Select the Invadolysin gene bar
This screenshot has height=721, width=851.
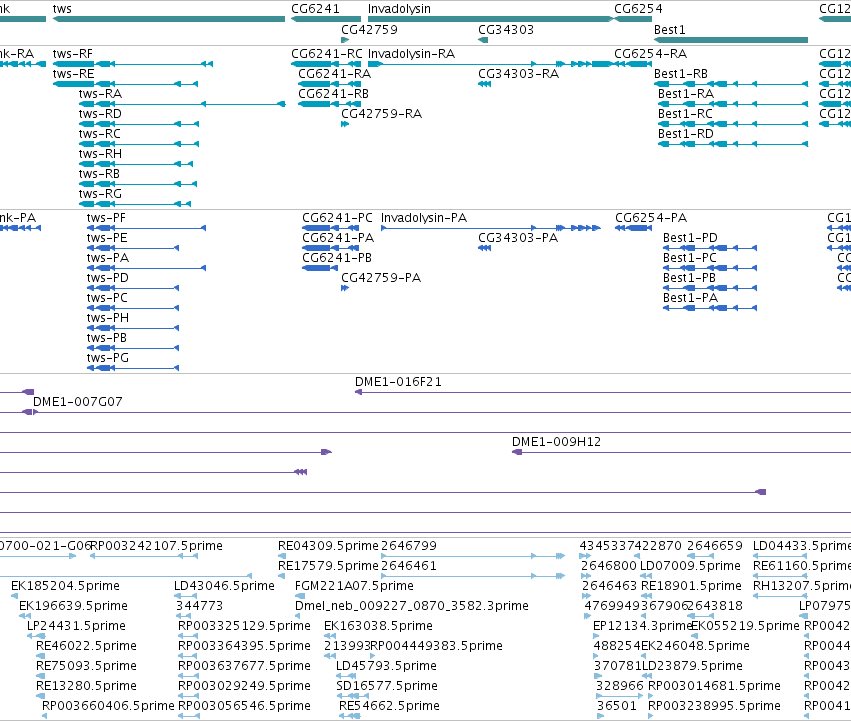pyautogui.click(x=490, y=19)
